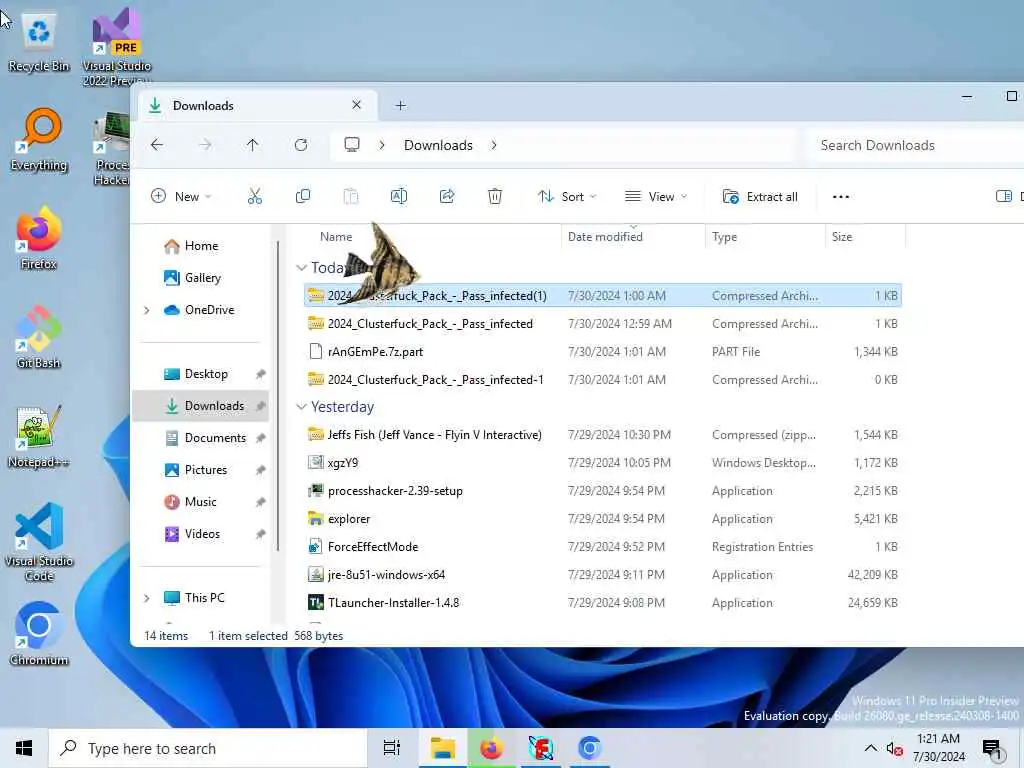This screenshot has height=768, width=1024.
Task: Click the taskbar search box
Action: 208,748
